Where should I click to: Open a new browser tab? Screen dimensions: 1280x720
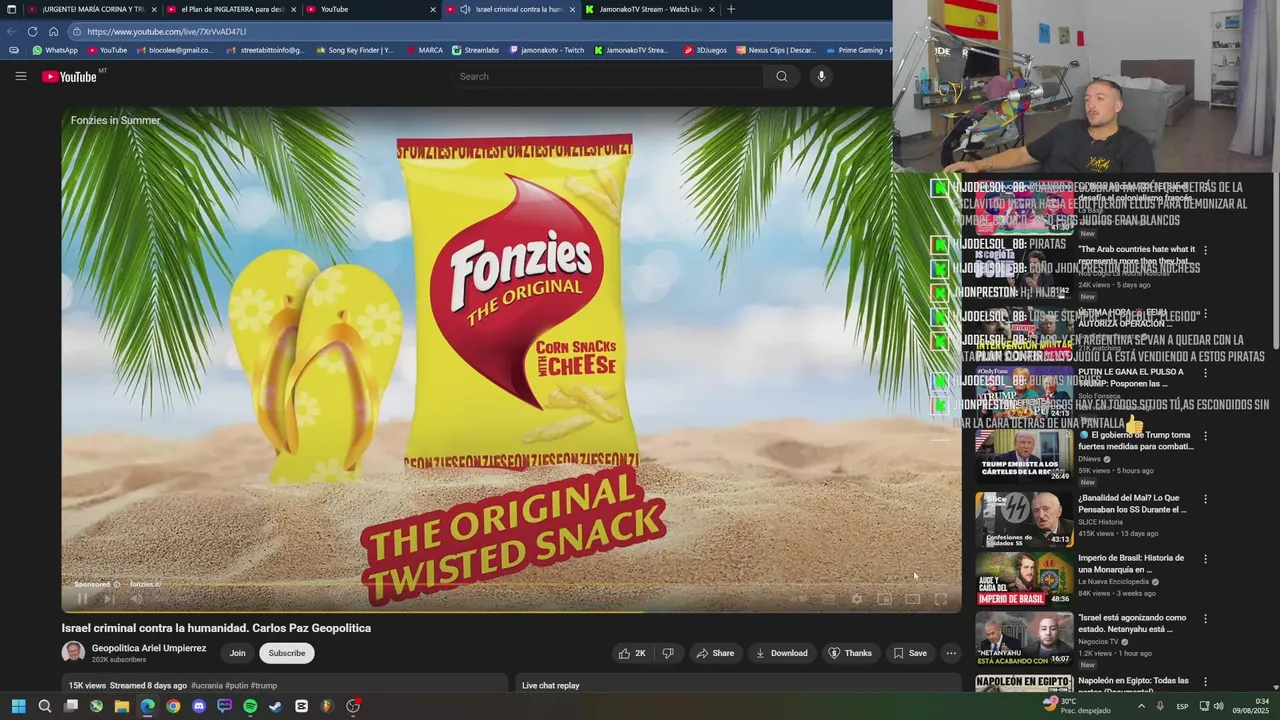pos(731,9)
